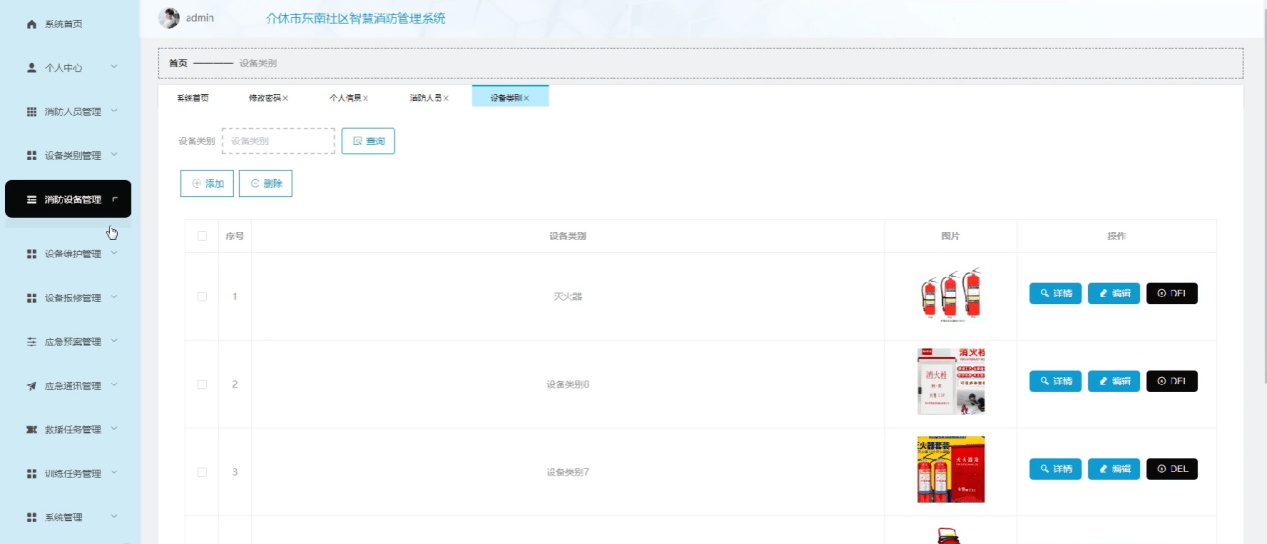This screenshot has width=1267, height=544.
Task: Click the cell text 设备类别7
Action: pos(567,472)
